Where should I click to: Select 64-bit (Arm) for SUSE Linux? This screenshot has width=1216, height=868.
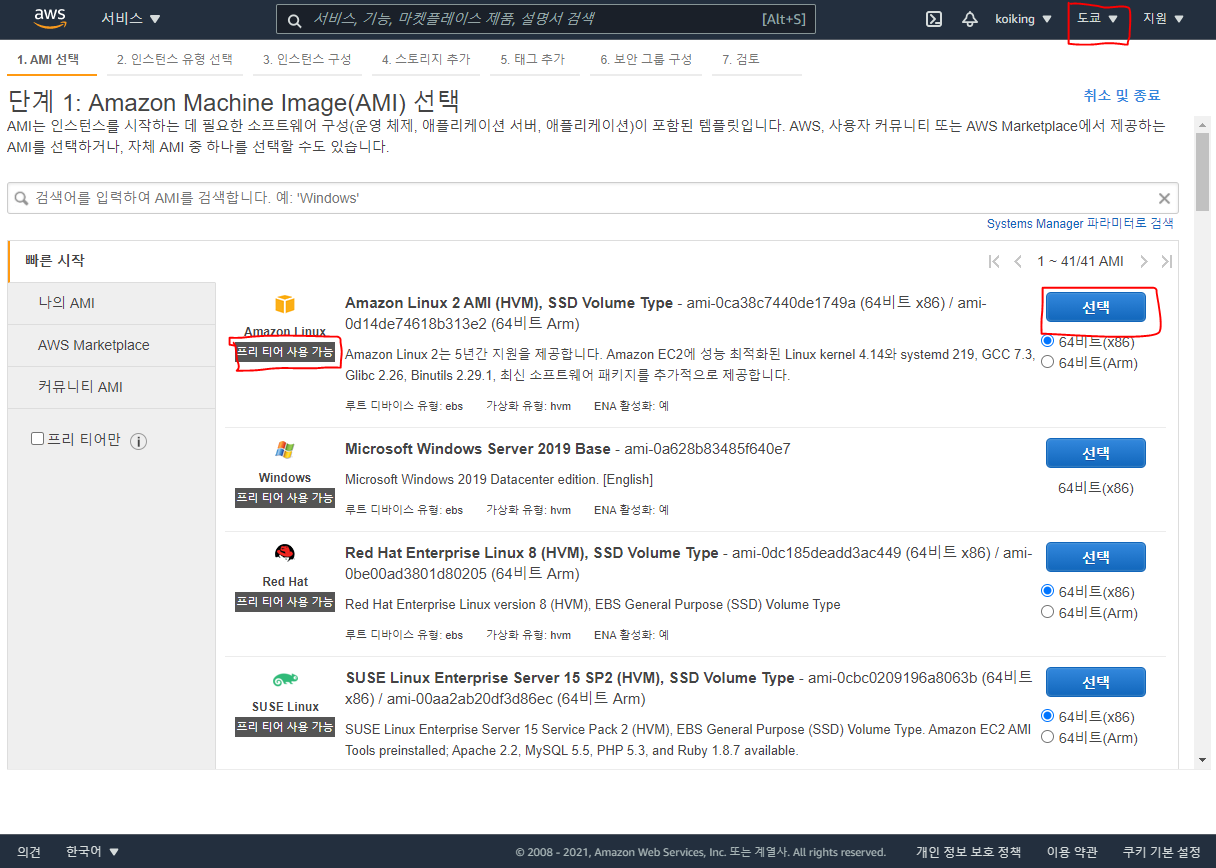[1048, 737]
